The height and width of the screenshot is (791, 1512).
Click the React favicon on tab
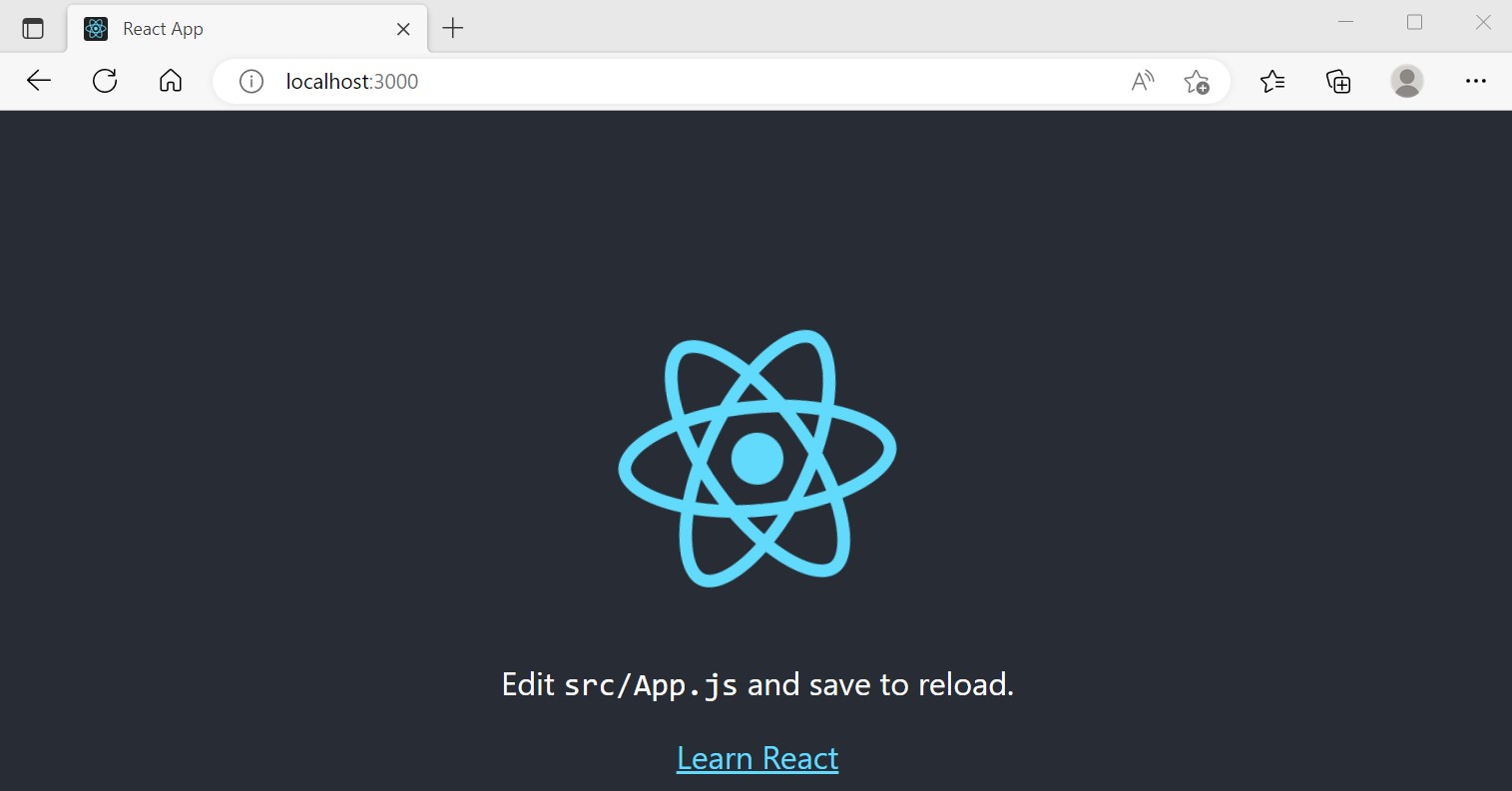(96, 29)
